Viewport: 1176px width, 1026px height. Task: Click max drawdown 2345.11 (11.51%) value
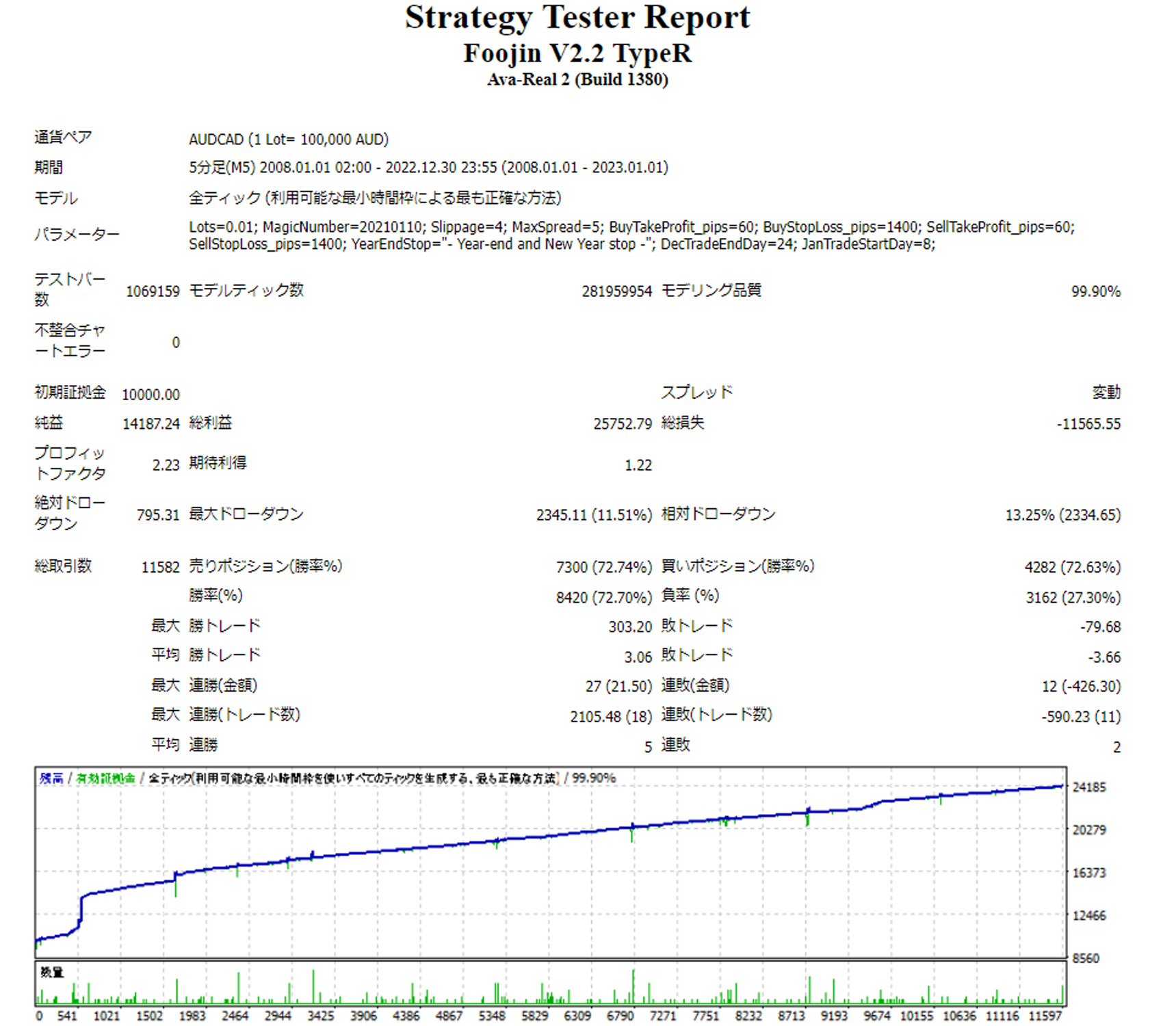coord(594,515)
